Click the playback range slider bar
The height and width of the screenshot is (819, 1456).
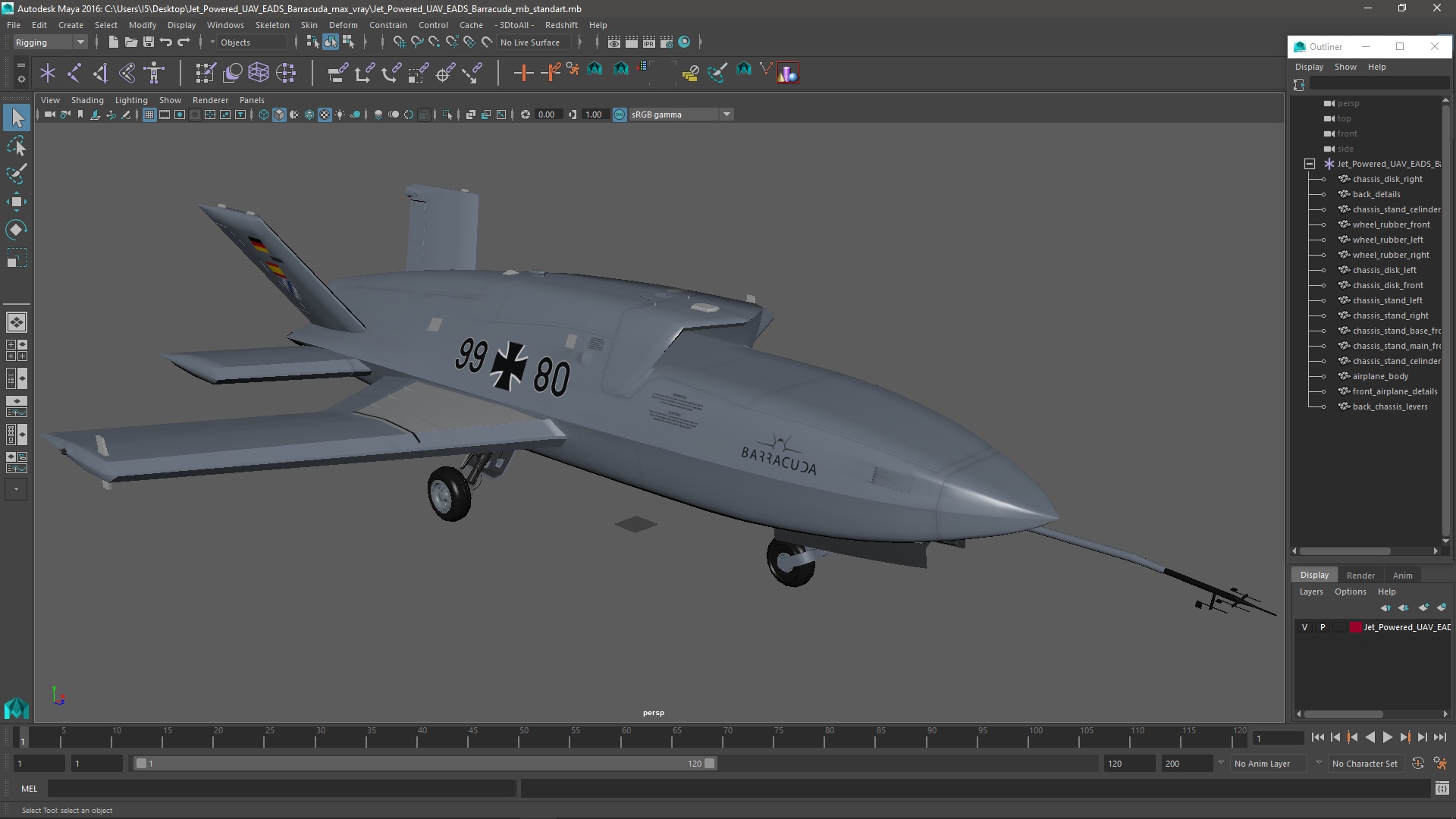tap(425, 764)
